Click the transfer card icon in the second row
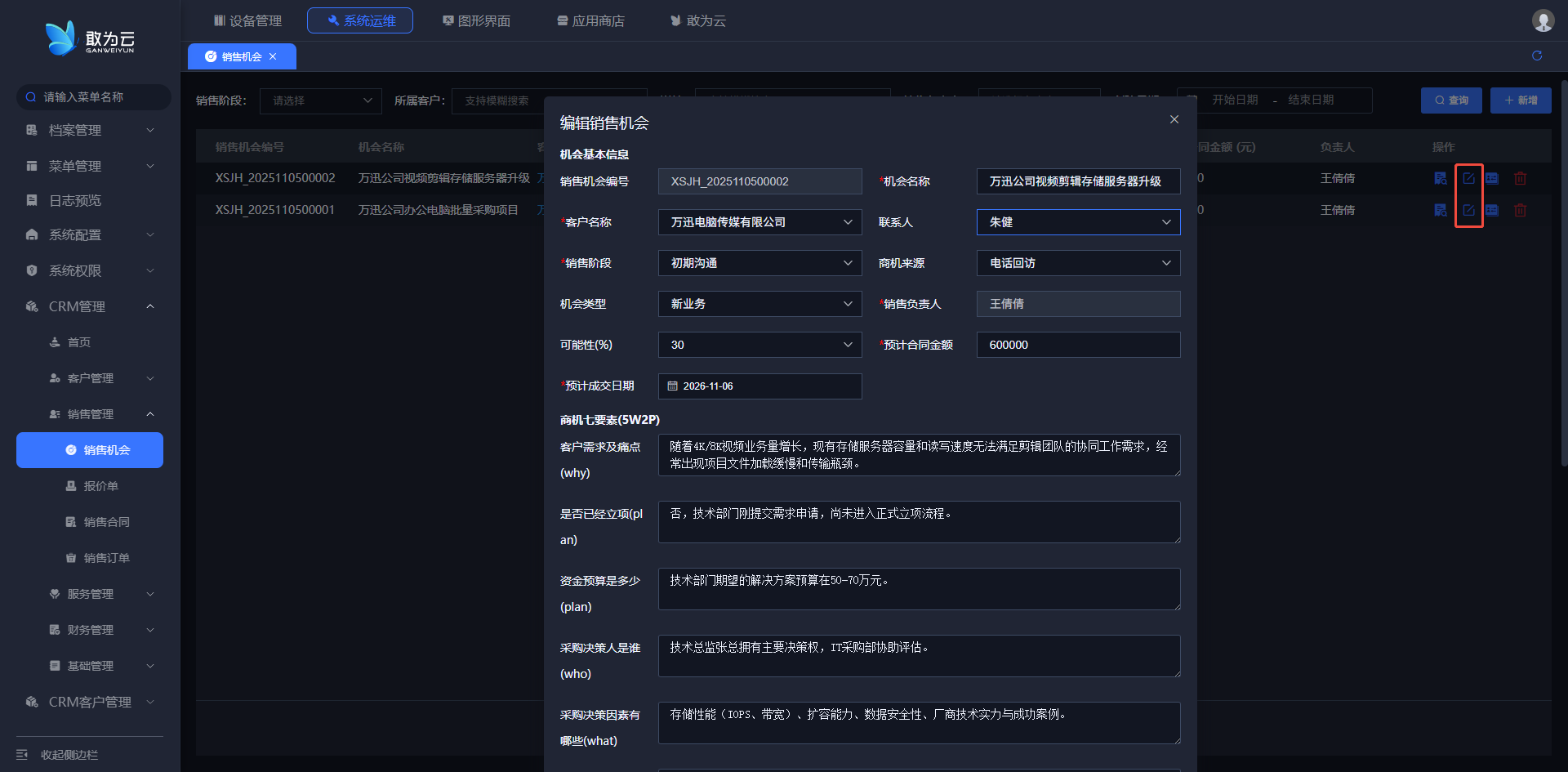The width and height of the screenshot is (1568, 772). [x=1492, y=210]
